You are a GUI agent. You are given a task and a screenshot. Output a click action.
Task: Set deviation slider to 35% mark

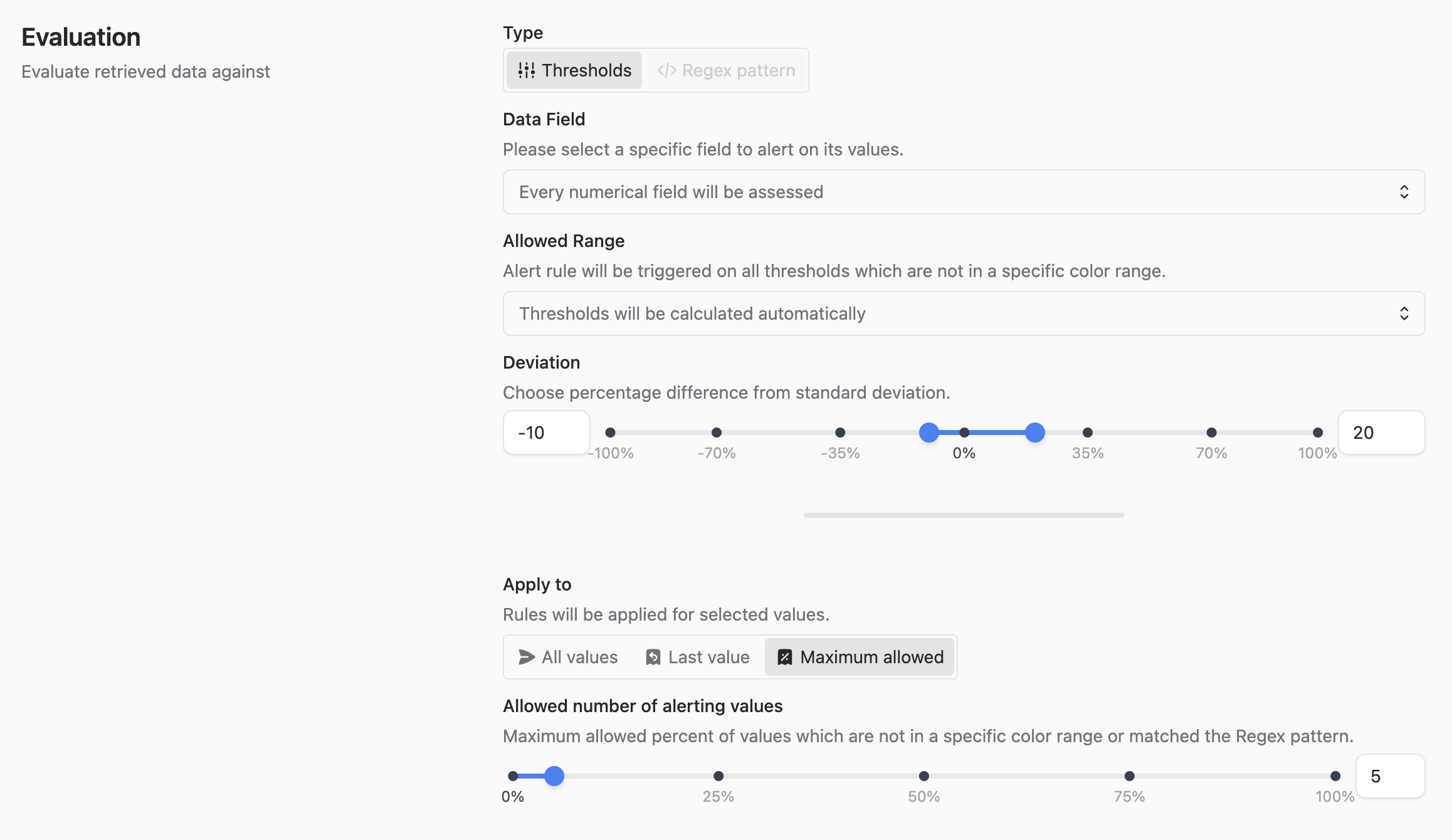(1088, 433)
